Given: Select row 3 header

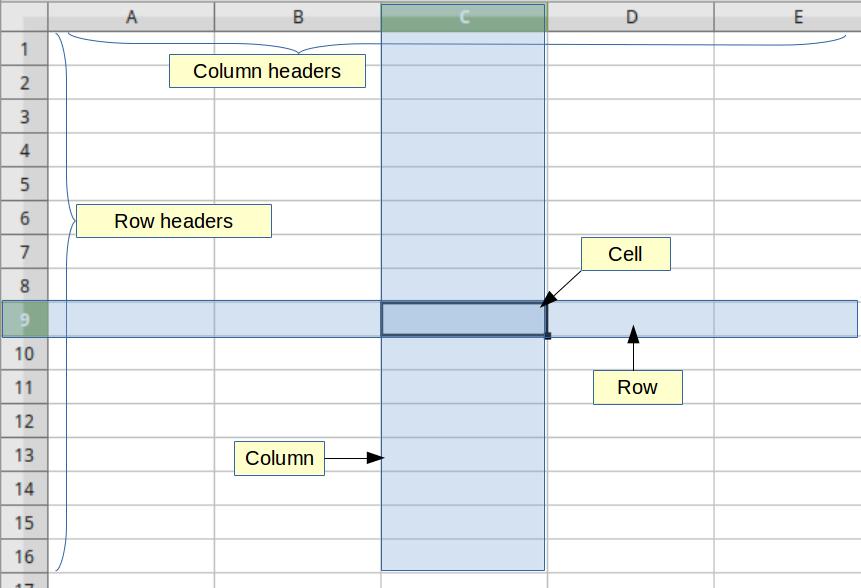Looking at the screenshot, I should 24,116.
